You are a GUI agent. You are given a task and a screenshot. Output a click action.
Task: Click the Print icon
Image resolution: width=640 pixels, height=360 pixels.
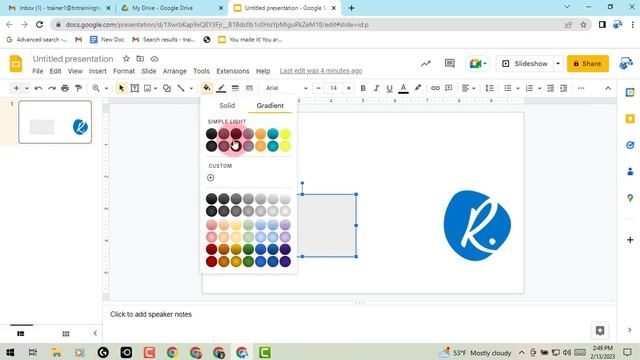(x=65, y=88)
